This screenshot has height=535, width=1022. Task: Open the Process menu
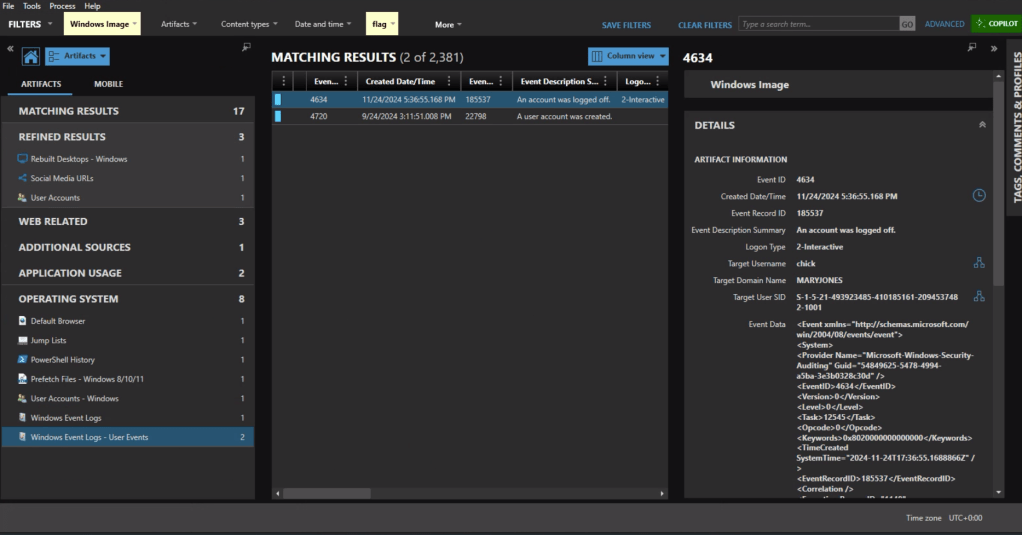click(x=62, y=6)
